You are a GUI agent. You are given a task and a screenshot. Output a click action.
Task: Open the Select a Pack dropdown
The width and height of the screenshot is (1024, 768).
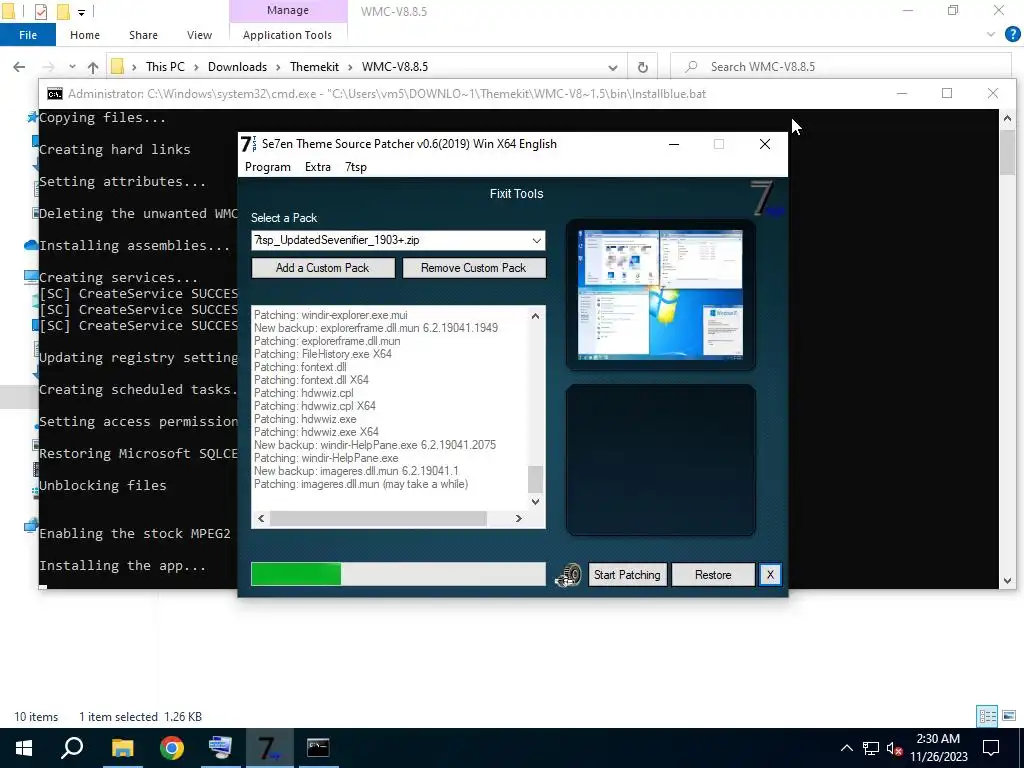[536, 240]
